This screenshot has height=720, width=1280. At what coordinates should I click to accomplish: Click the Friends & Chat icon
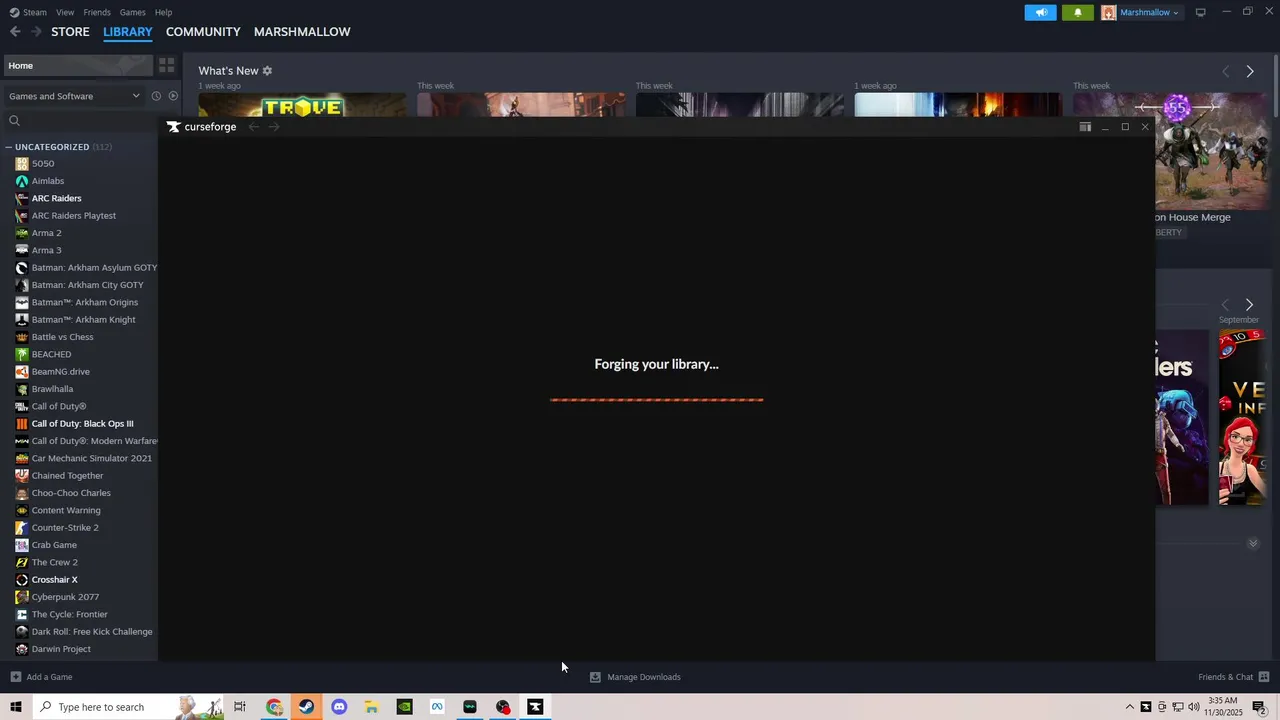click(1264, 677)
